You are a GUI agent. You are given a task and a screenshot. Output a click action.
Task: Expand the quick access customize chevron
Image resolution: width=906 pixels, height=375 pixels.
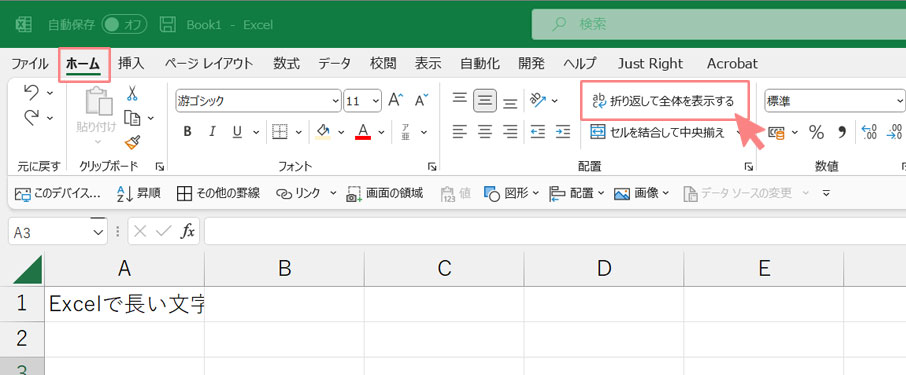826,193
